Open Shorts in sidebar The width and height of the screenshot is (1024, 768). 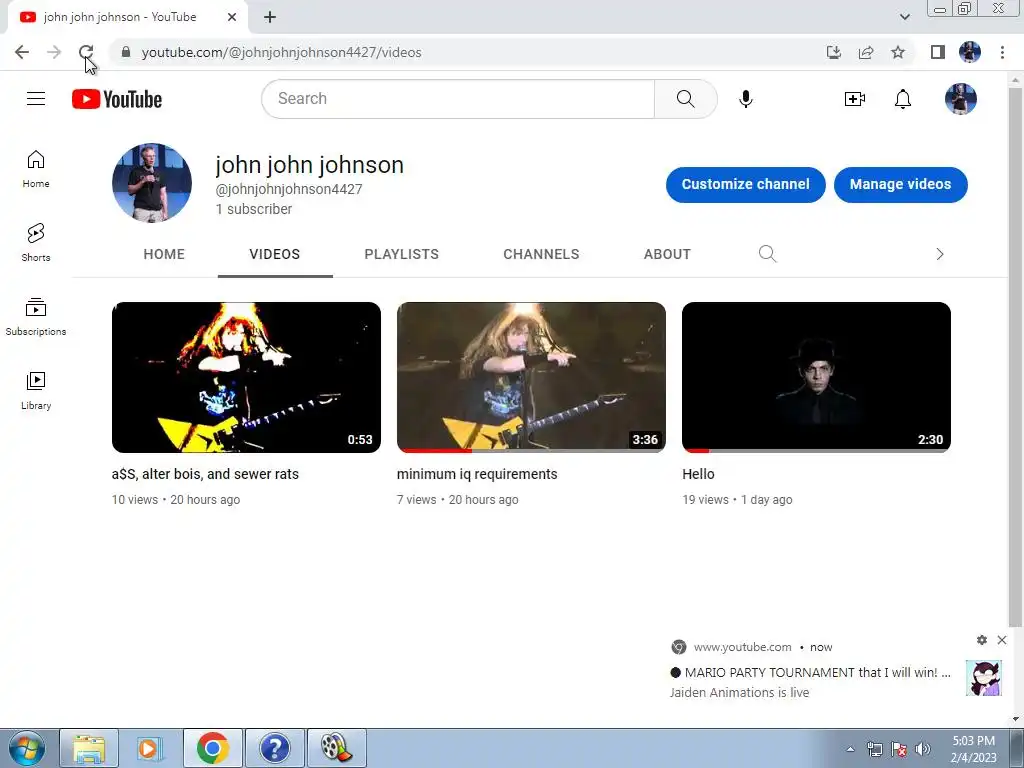[36, 243]
